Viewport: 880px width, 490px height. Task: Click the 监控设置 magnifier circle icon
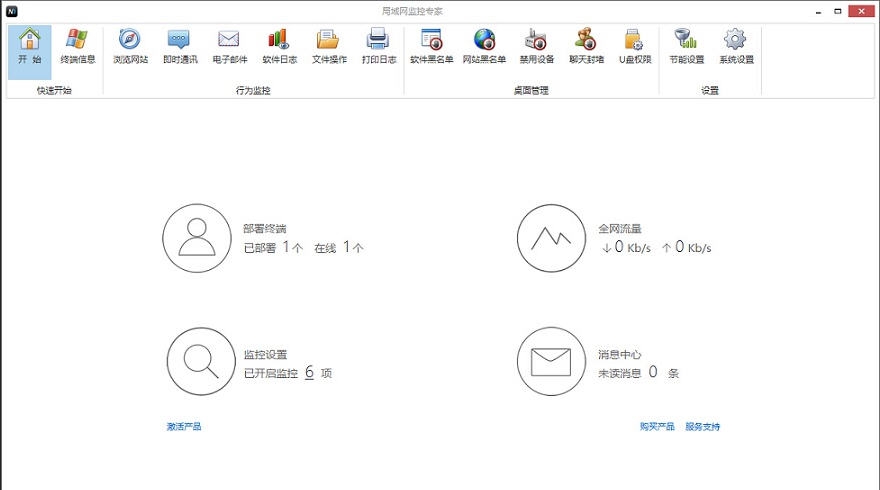(x=201, y=361)
